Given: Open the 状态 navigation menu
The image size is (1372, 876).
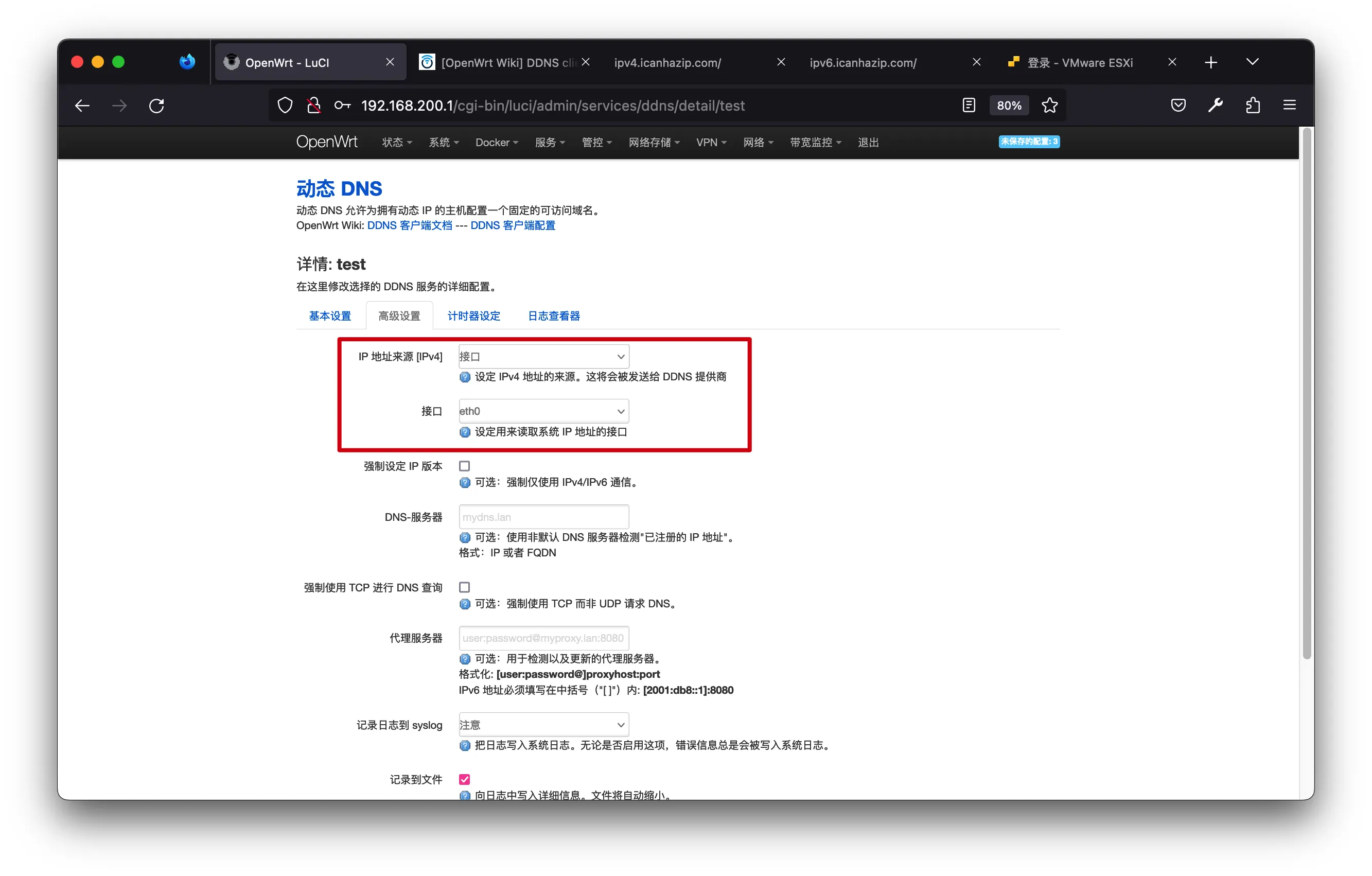Looking at the screenshot, I should [x=397, y=143].
